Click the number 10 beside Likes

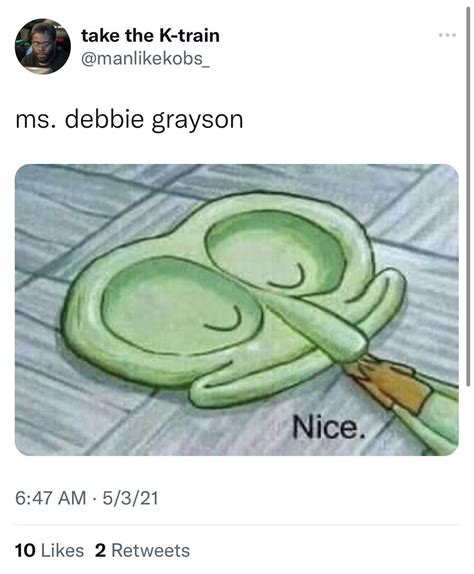click(x=25, y=551)
